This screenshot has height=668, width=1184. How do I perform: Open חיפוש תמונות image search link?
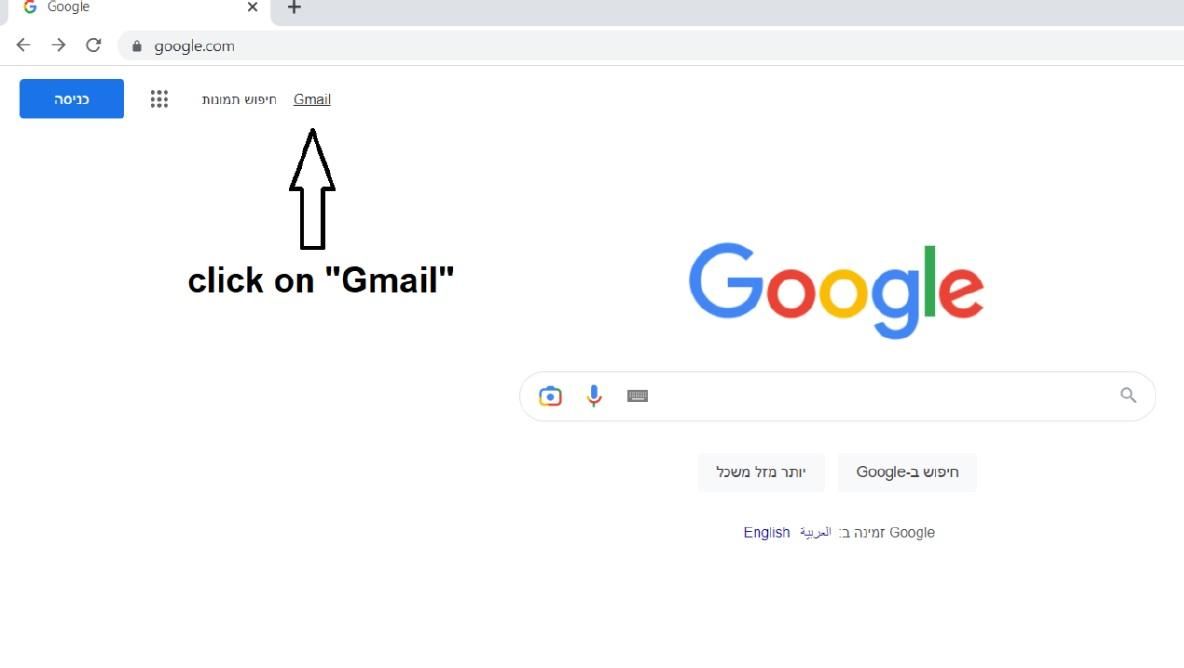pos(240,99)
